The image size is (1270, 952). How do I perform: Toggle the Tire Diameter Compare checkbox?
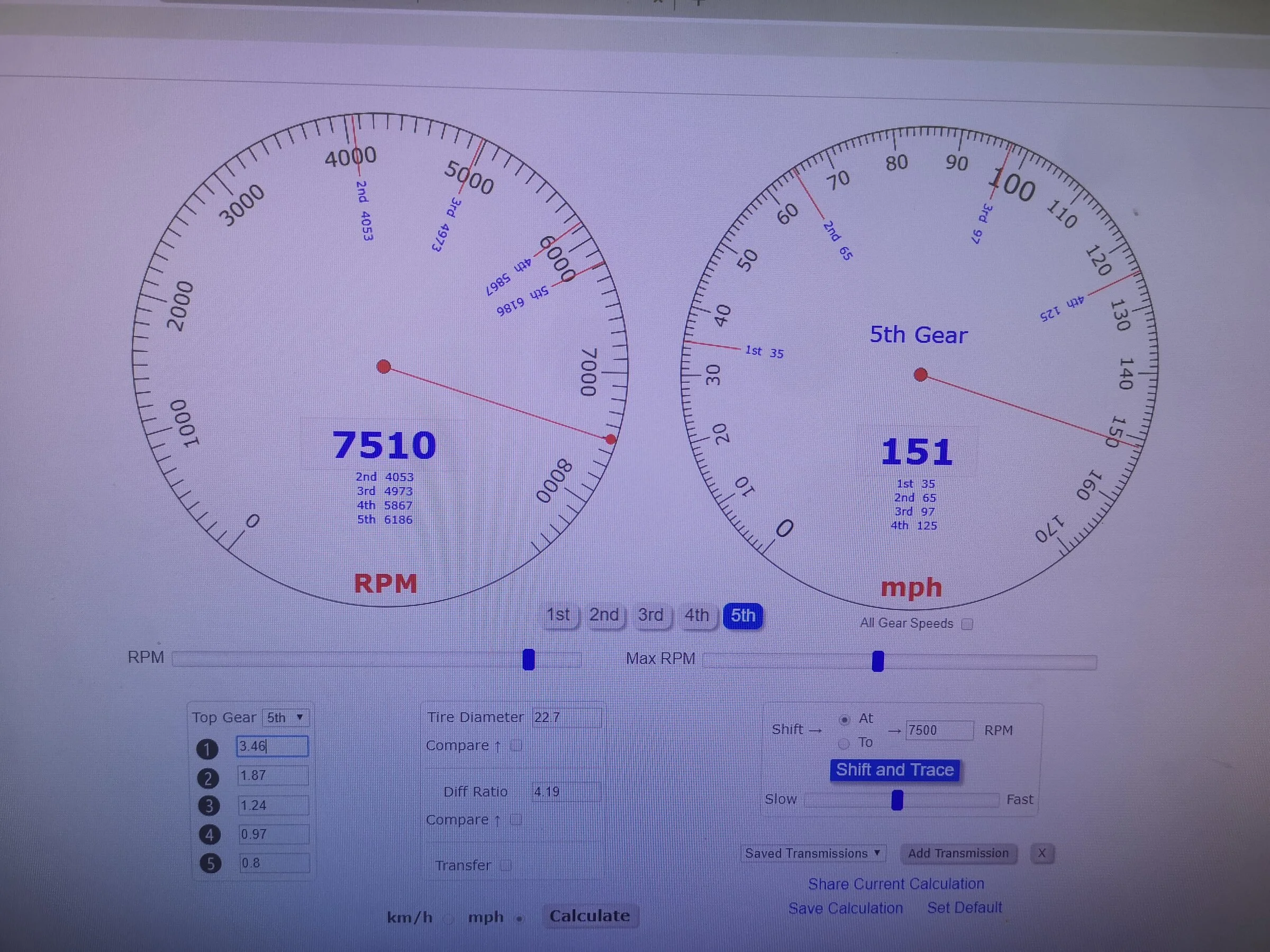click(516, 745)
